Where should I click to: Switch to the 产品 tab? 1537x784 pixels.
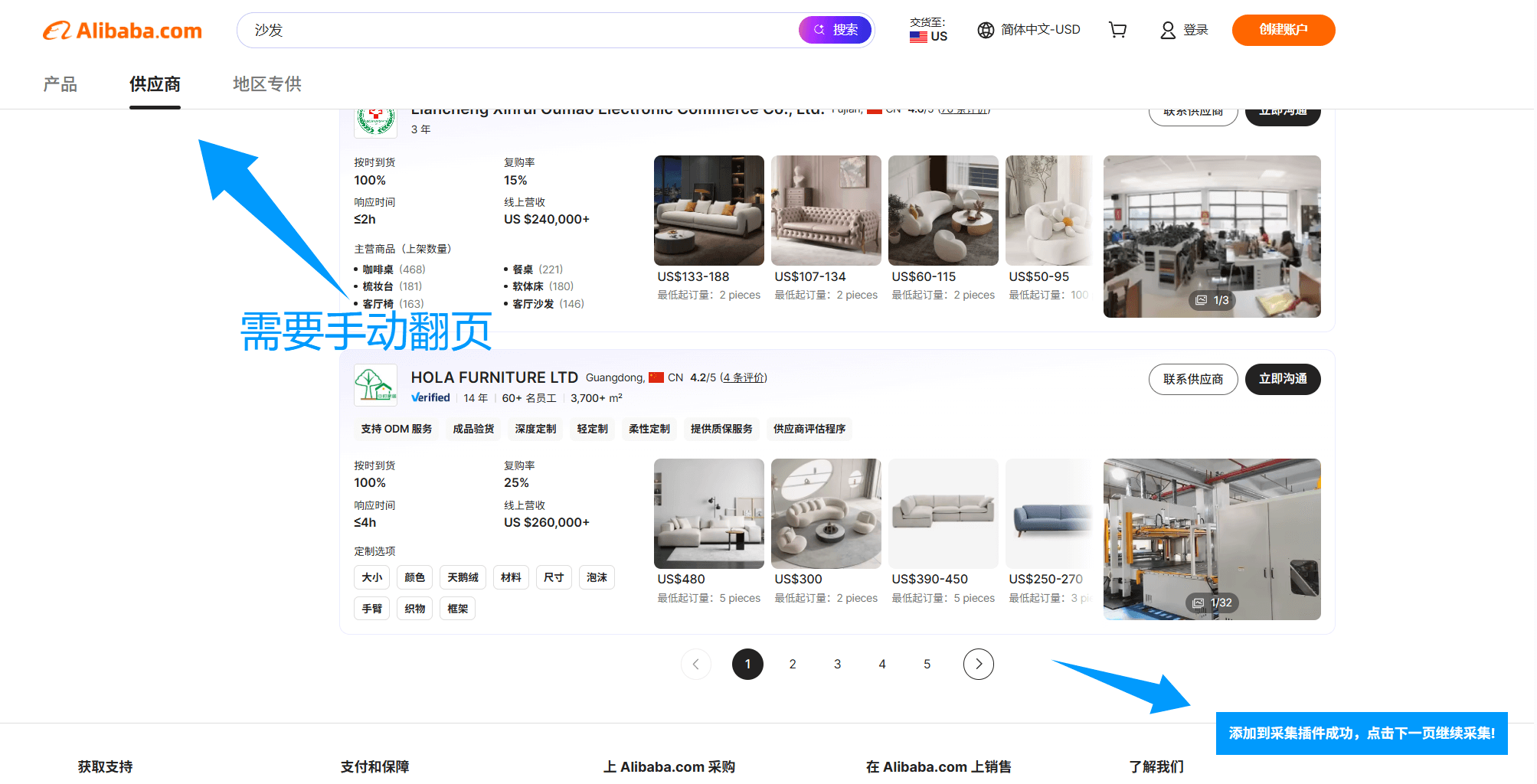pos(60,84)
